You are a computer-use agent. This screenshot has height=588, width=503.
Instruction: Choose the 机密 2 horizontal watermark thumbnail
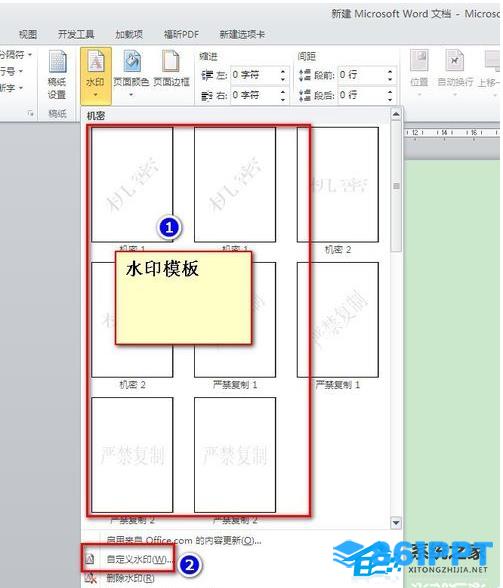[338, 185]
